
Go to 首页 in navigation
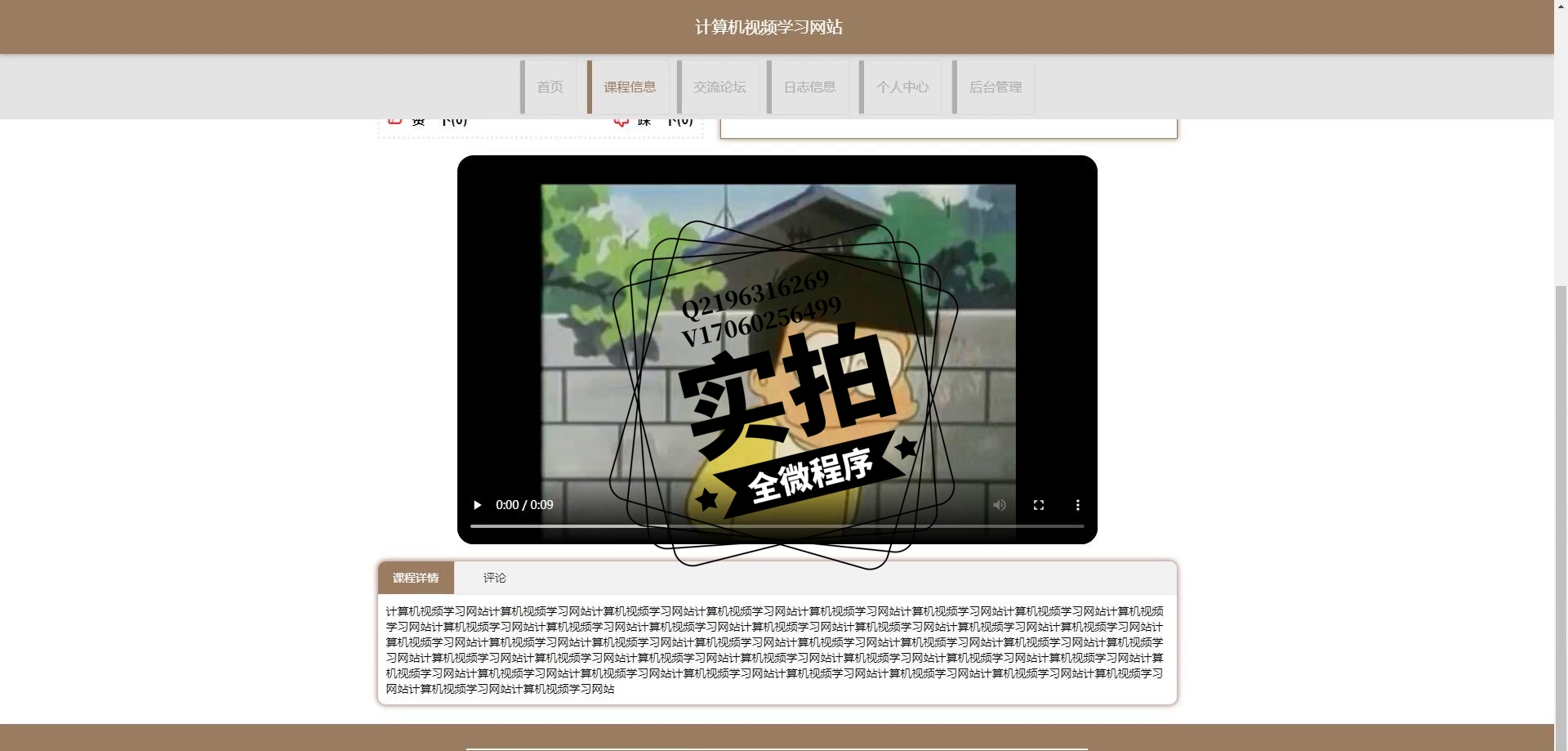point(549,87)
